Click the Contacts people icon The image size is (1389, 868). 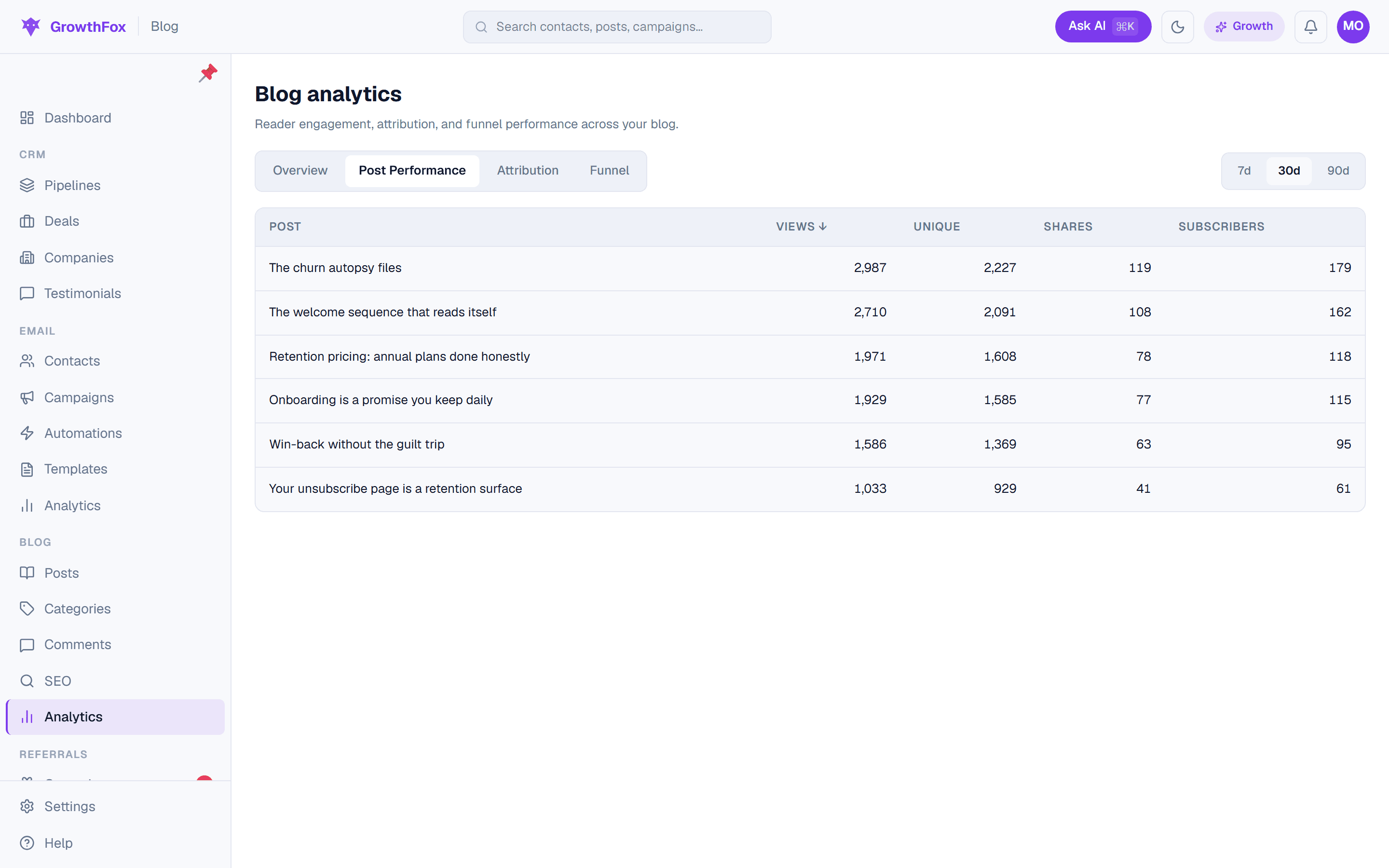(27, 361)
